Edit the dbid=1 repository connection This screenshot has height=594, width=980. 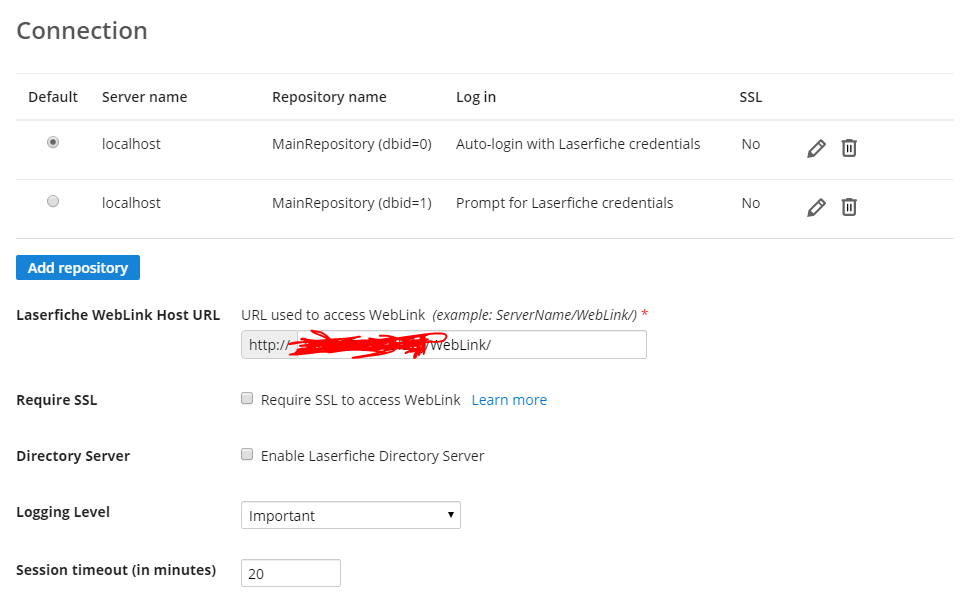click(816, 207)
